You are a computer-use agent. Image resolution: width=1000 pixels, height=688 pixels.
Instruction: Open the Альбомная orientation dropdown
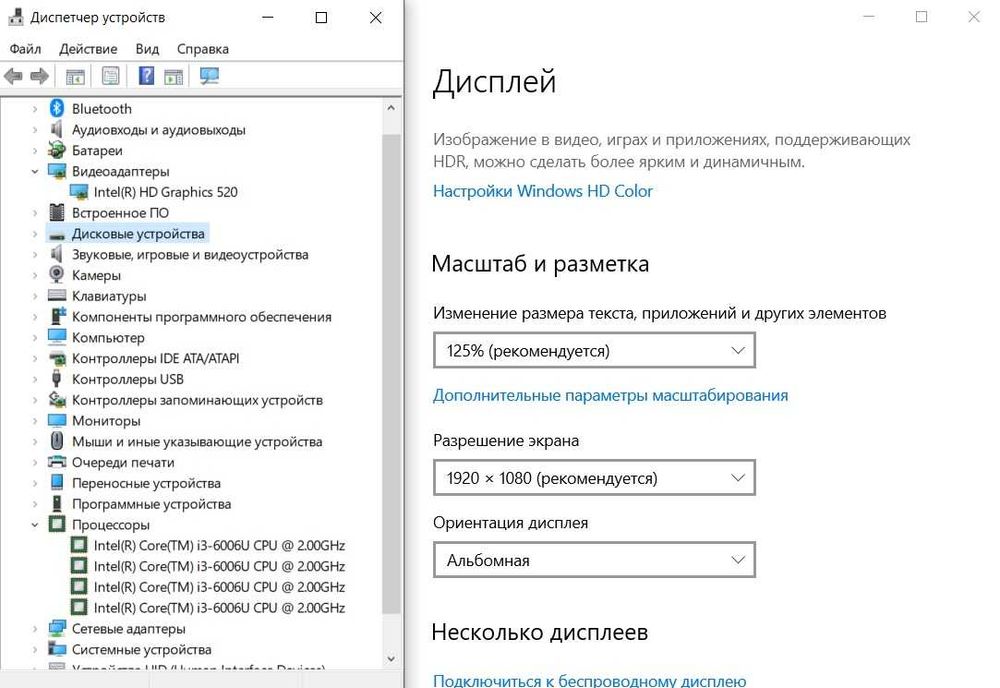pos(594,560)
